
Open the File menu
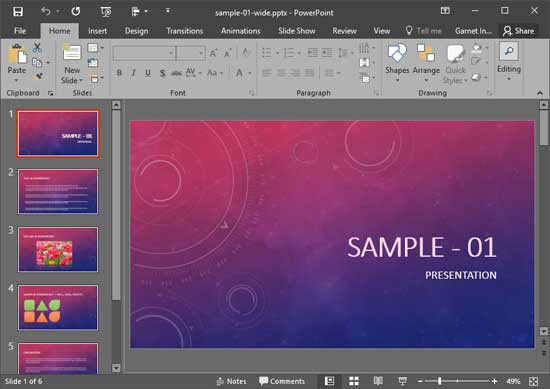[x=20, y=31]
